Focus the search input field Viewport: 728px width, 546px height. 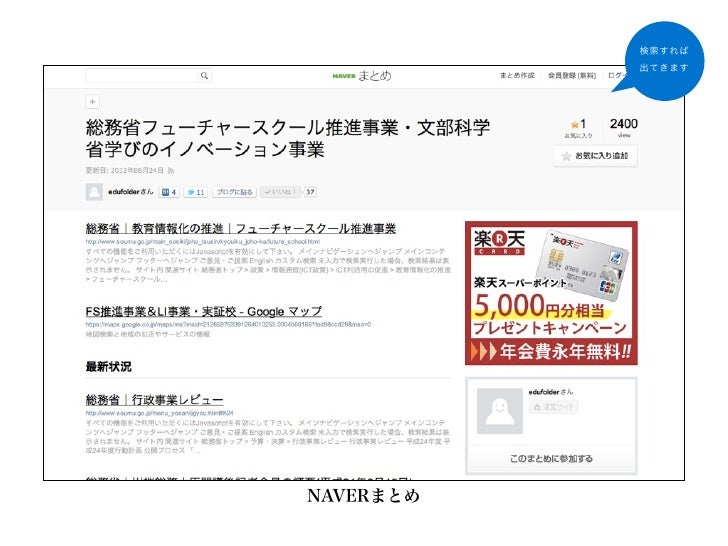click(x=142, y=76)
